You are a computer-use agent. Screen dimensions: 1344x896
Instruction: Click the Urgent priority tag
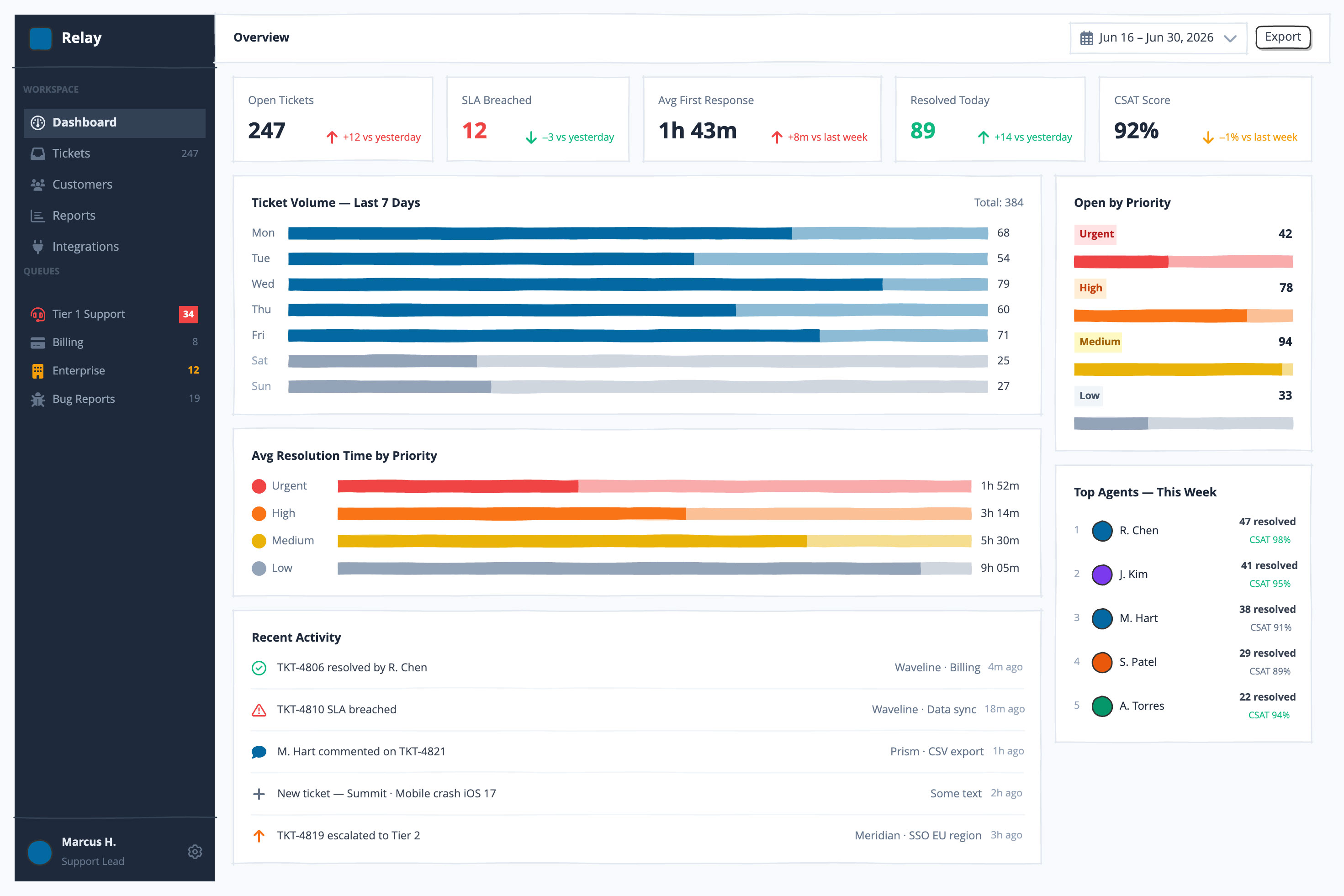(1096, 234)
